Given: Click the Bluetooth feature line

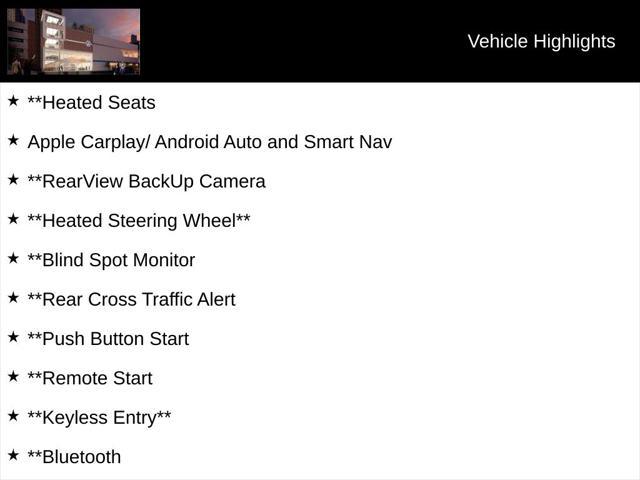Looking at the screenshot, I should coord(74,457).
